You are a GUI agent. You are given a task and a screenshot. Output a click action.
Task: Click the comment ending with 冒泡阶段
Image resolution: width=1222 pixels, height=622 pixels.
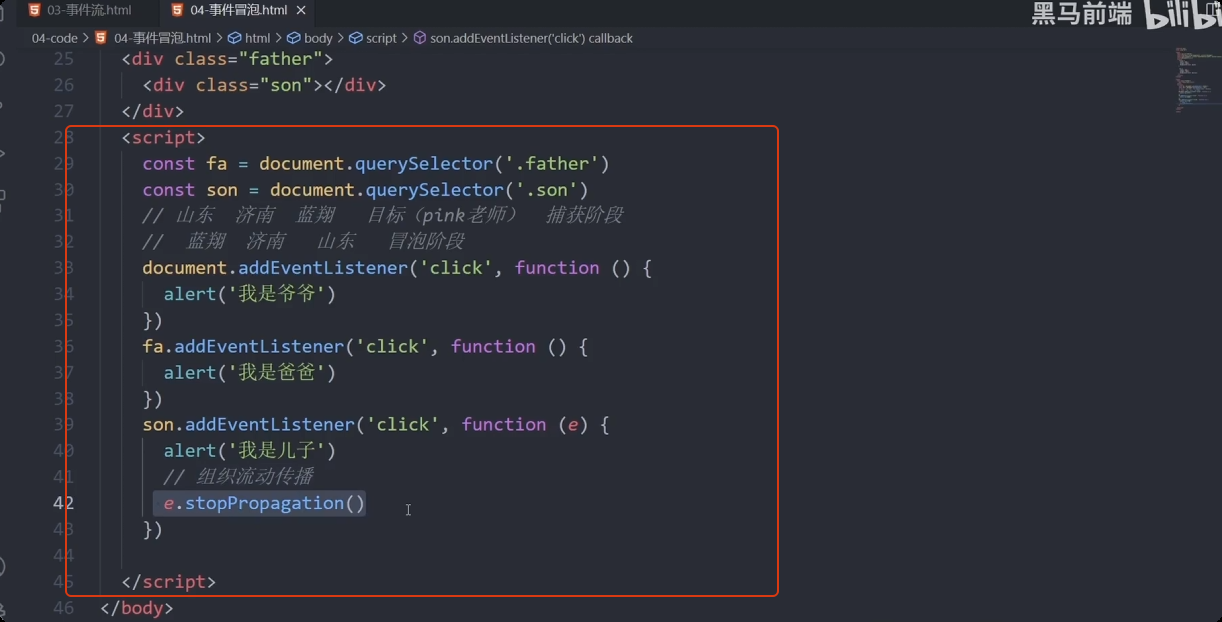point(303,242)
